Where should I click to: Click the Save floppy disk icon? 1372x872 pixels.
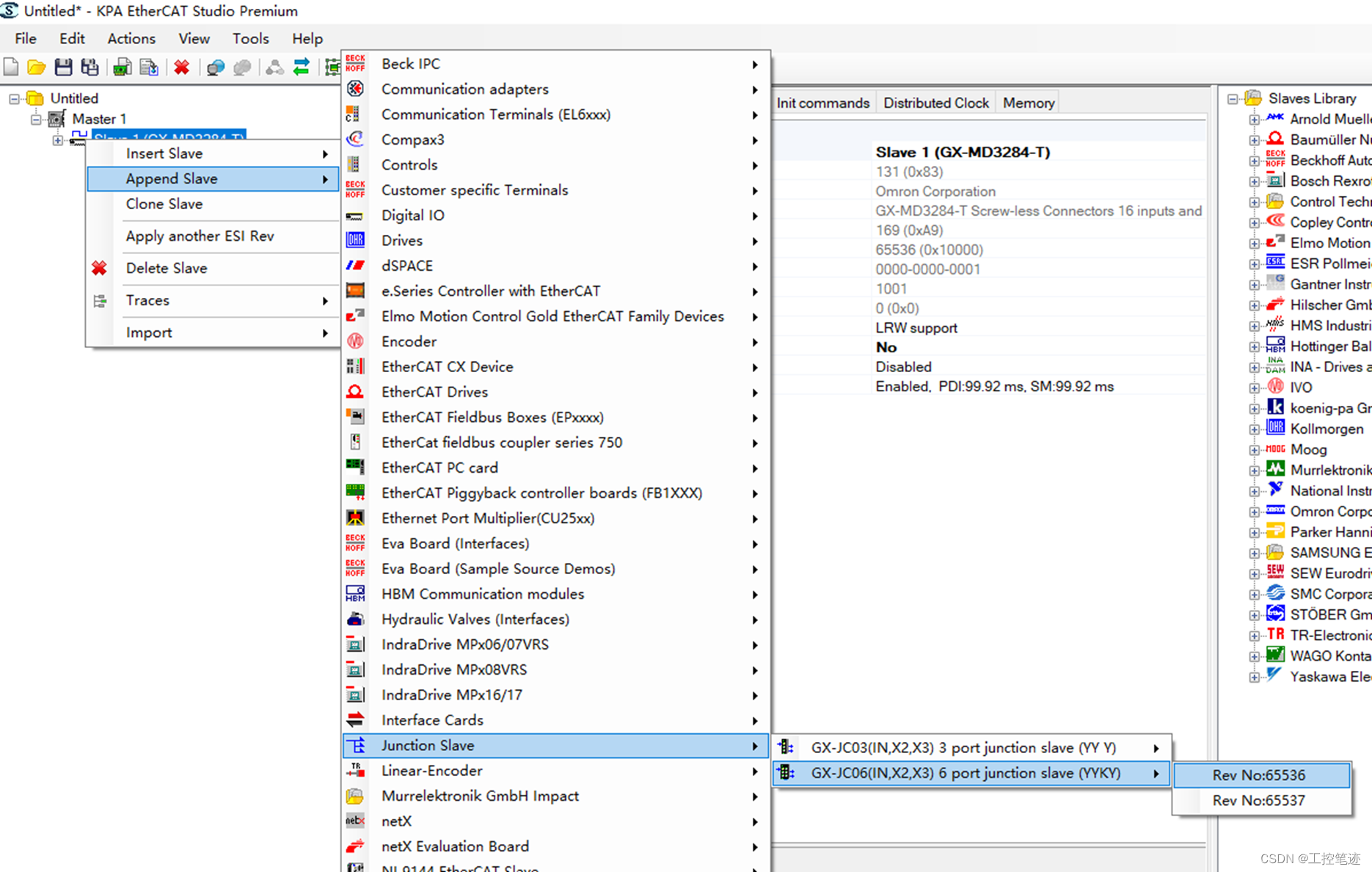coord(63,68)
